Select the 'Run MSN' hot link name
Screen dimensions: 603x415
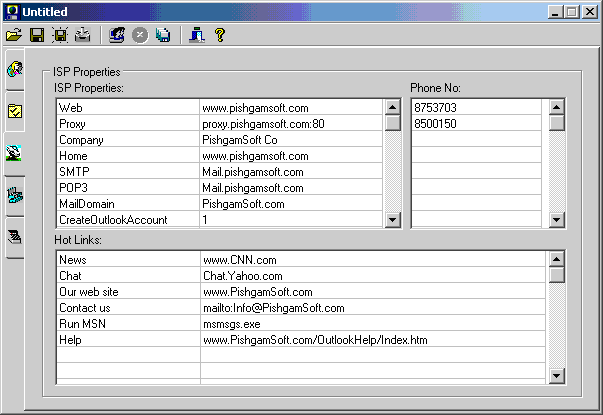pos(128,324)
